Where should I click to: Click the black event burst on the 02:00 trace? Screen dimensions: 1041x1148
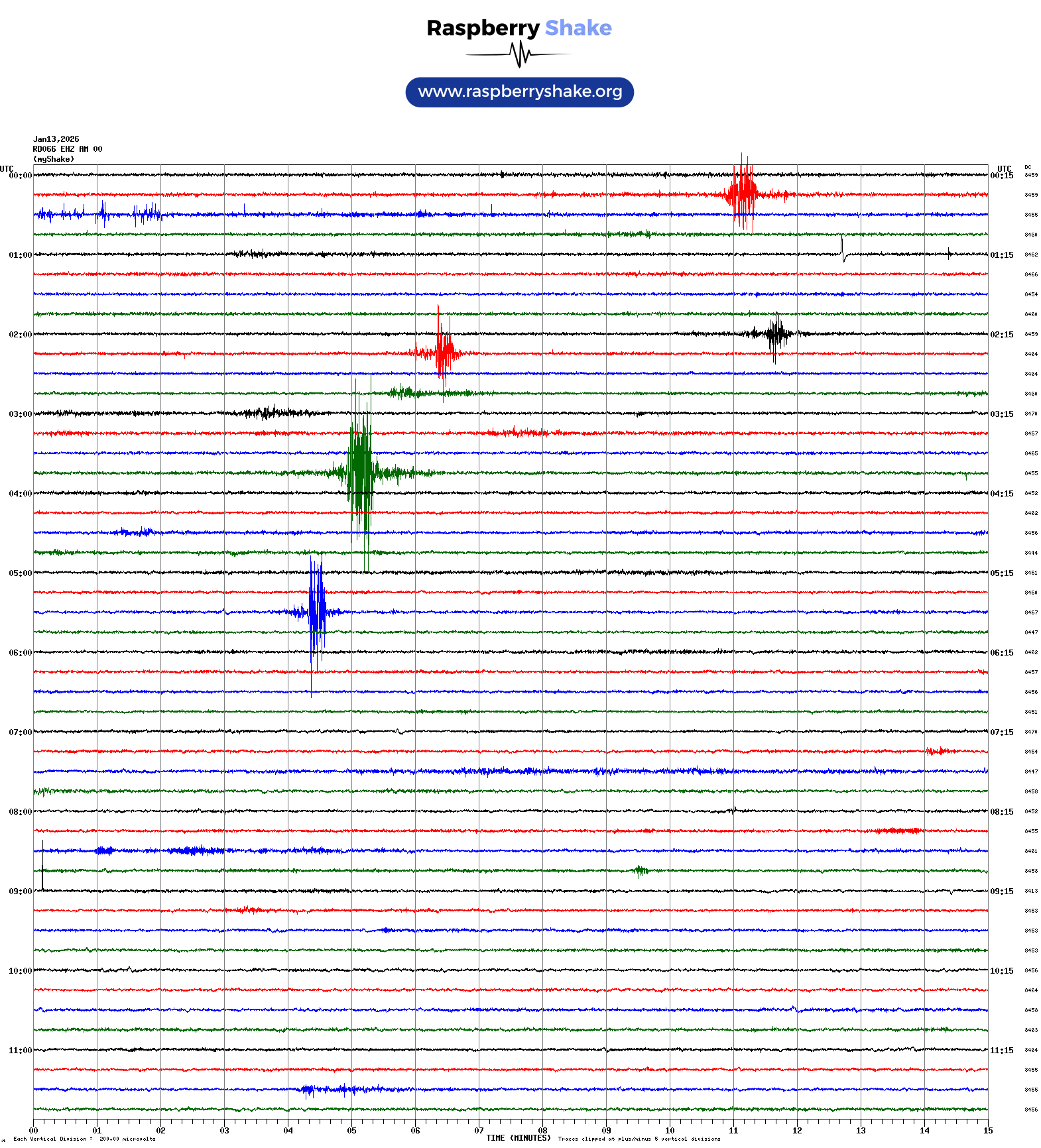(774, 334)
